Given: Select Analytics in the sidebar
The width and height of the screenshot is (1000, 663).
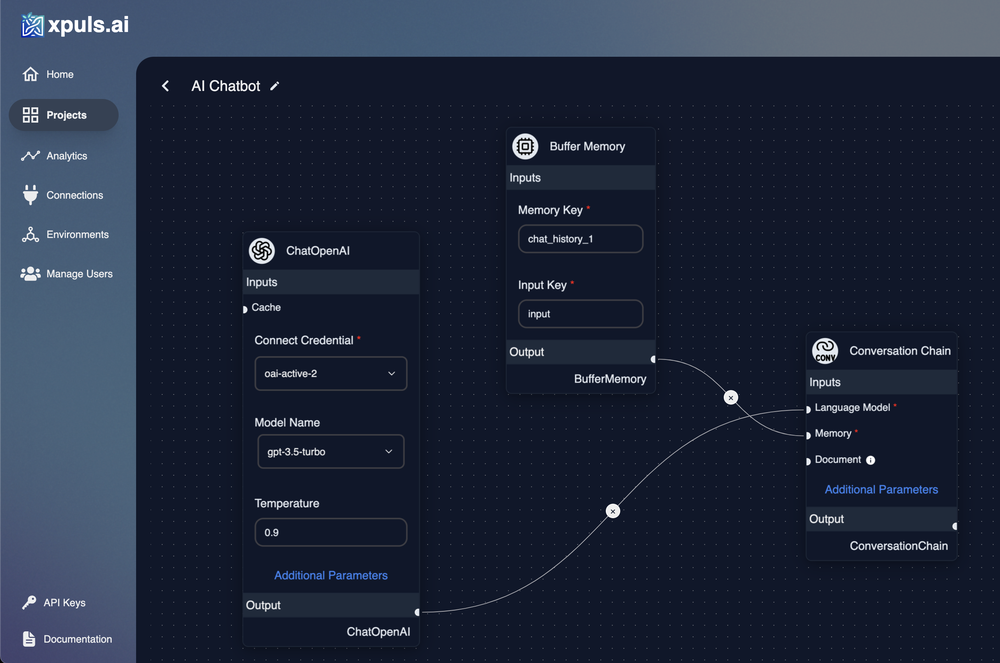Looking at the screenshot, I should [62, 155].
